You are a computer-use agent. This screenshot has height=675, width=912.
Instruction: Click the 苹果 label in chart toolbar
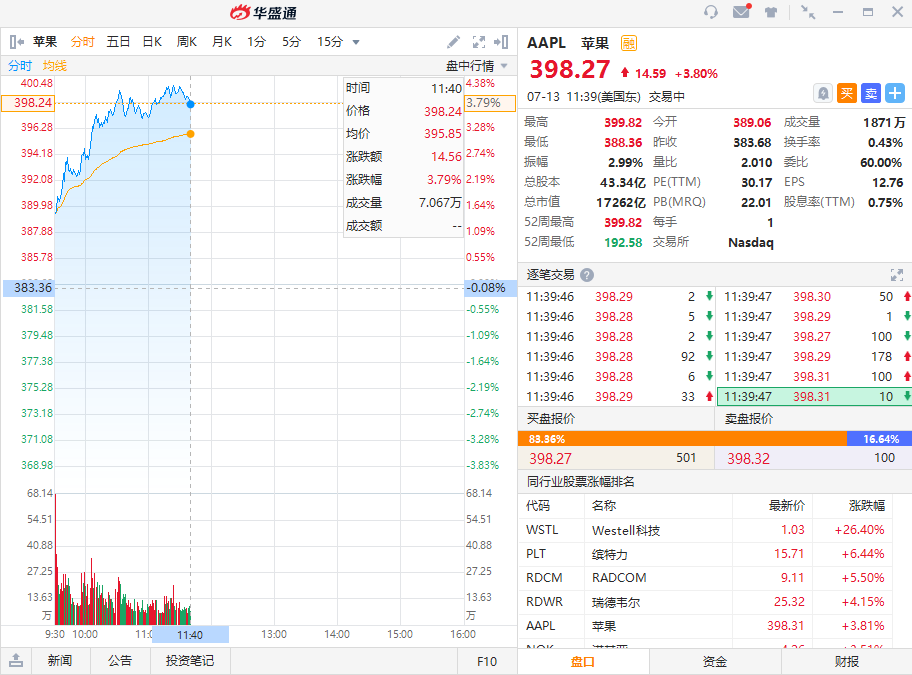[45, 42]
